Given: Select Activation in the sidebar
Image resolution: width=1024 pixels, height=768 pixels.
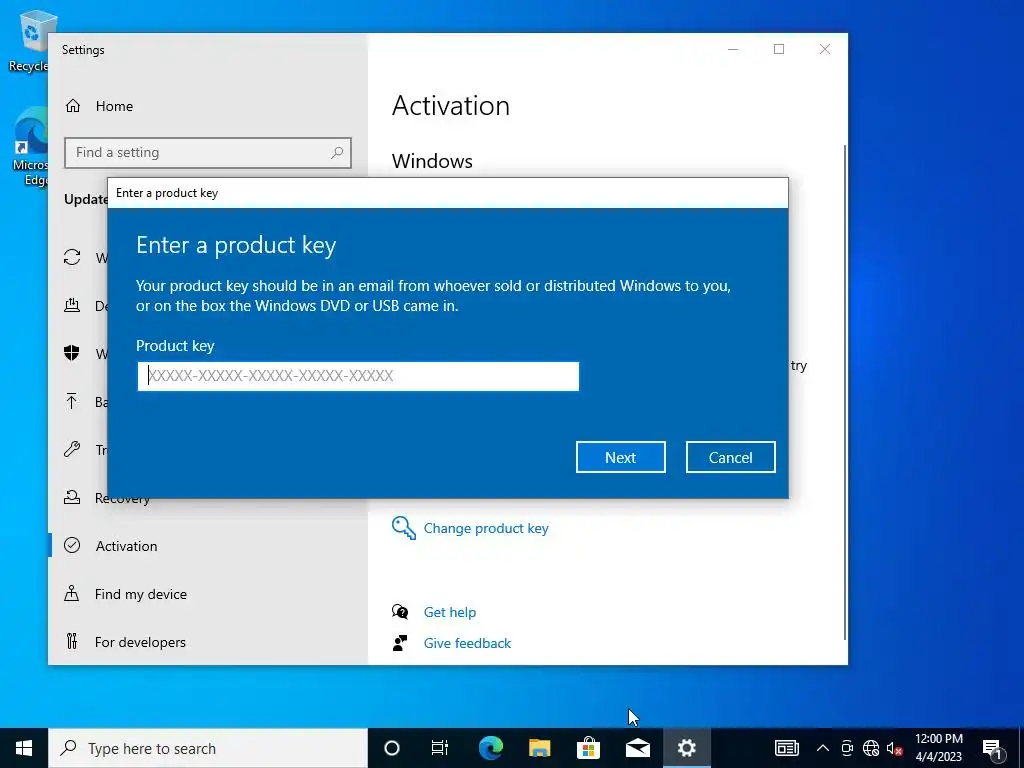Looking at the screenshot, I should [126, 546].
